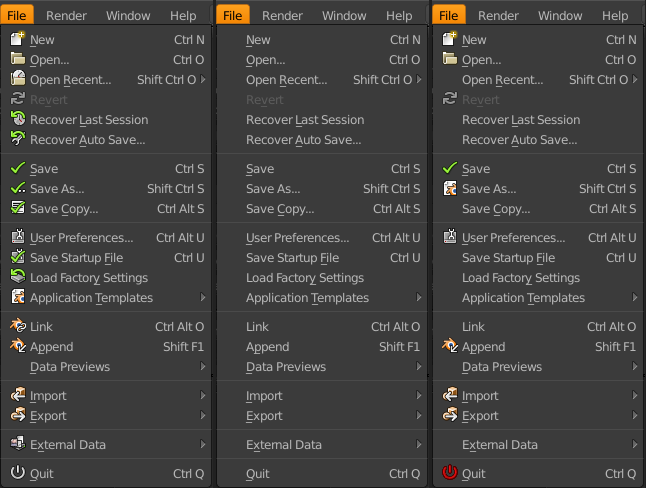
Task: Click the Open Recent icon in left menu
Action: pyautogui.click(x=18, y=79)
